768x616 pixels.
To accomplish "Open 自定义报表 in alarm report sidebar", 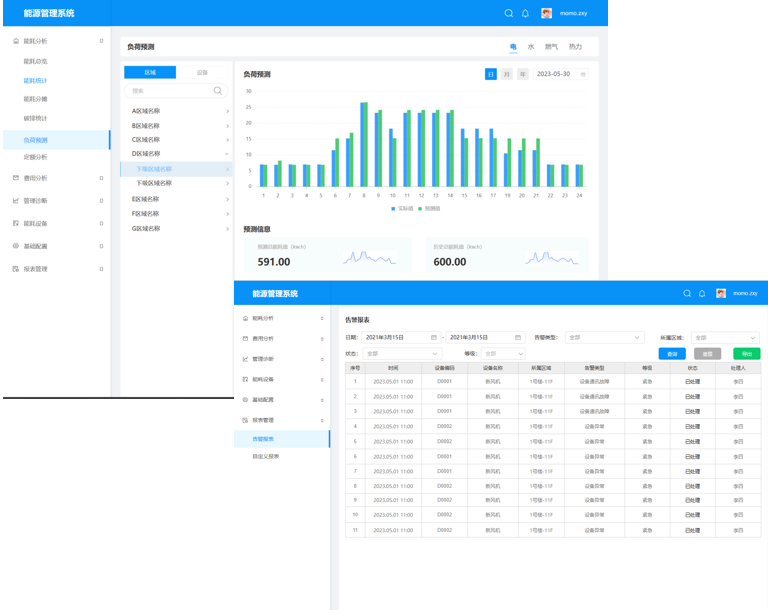I will click(x=265, y=456).
